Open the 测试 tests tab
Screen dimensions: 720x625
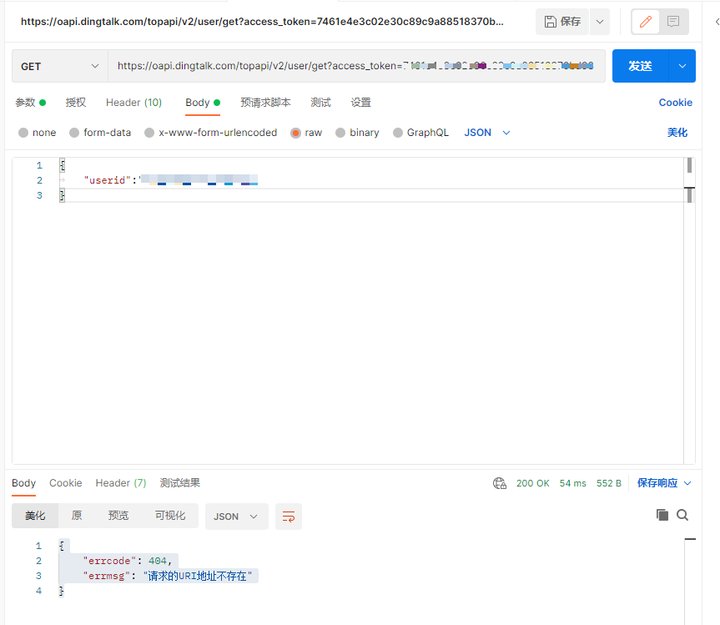pyautogui.click(x=321, y=102)
